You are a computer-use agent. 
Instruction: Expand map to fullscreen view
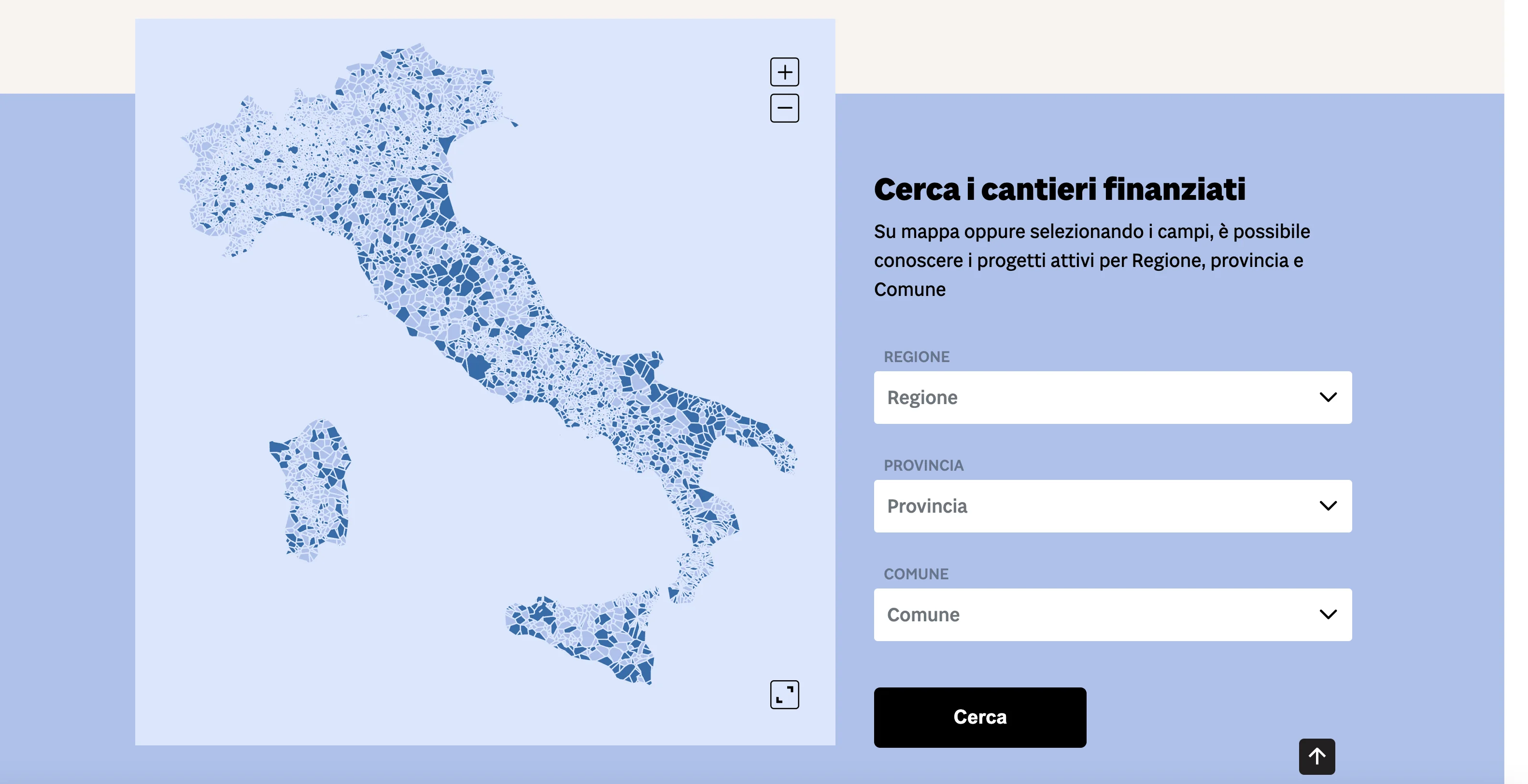(784, 694)
